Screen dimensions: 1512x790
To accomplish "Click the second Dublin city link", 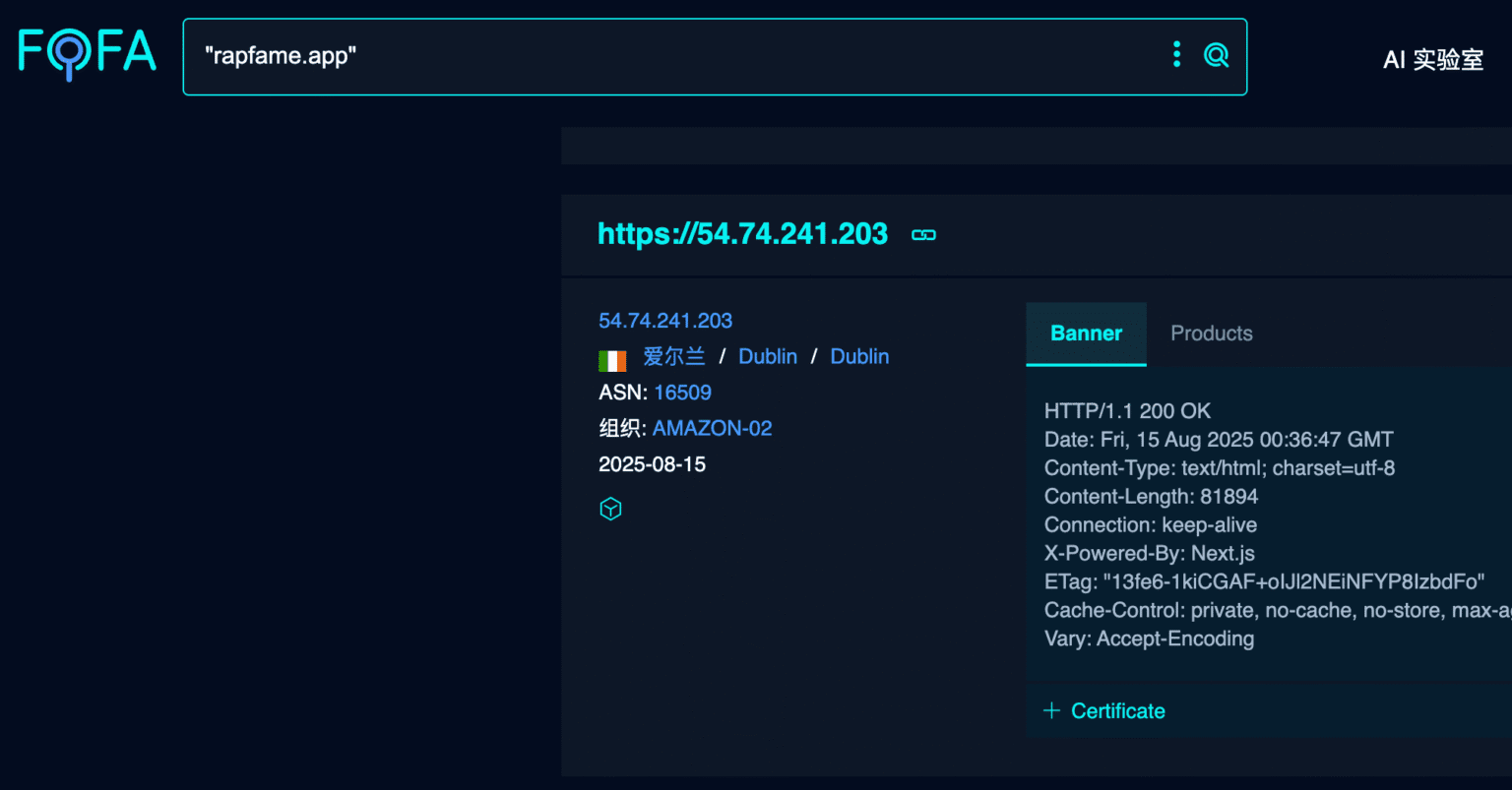I will pos(859,356).
